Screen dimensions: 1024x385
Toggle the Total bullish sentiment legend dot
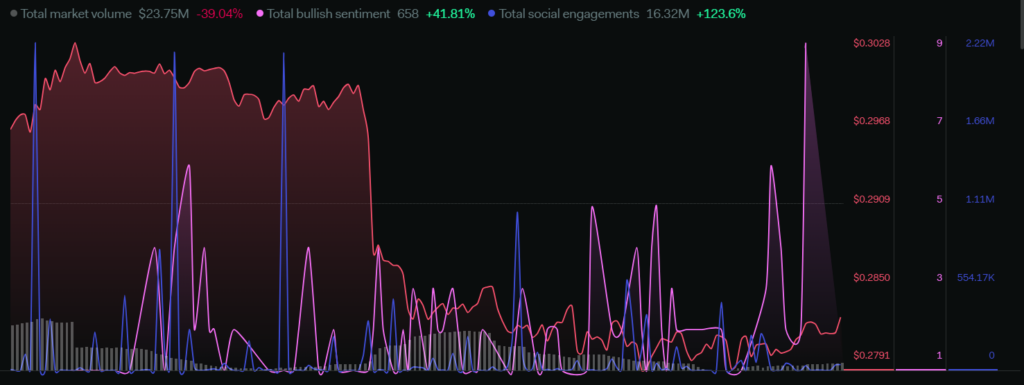coord(260,13)
